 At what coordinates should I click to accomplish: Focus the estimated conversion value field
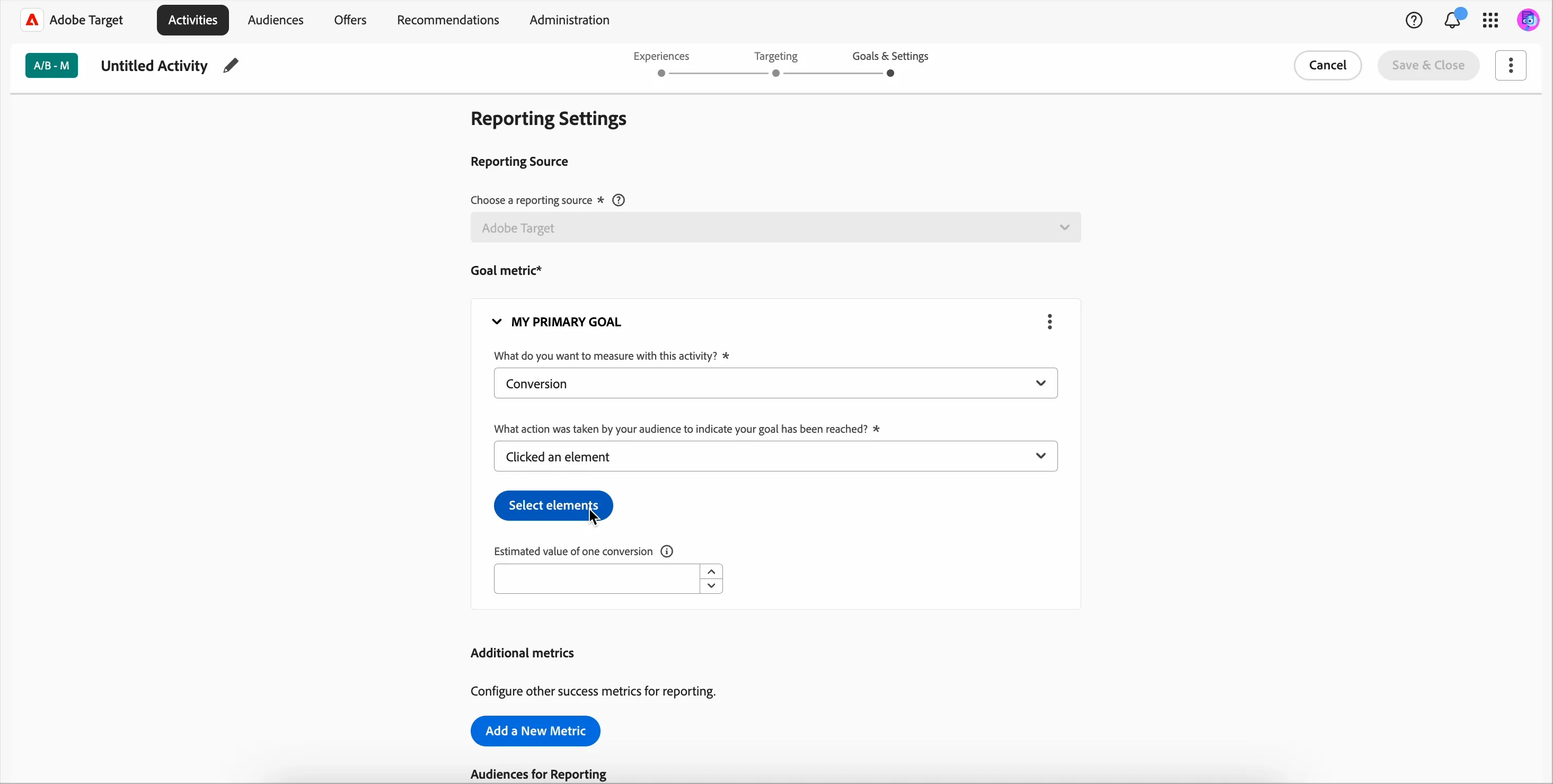(597, 579)
